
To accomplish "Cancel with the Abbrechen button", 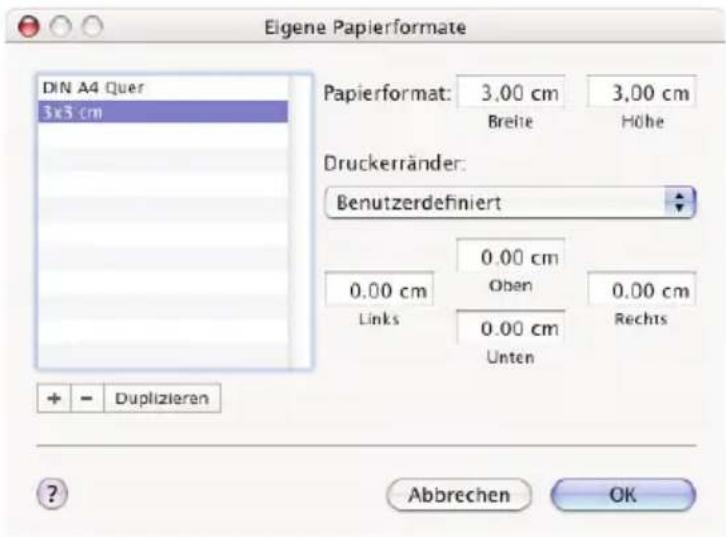I will pos(459,495).
